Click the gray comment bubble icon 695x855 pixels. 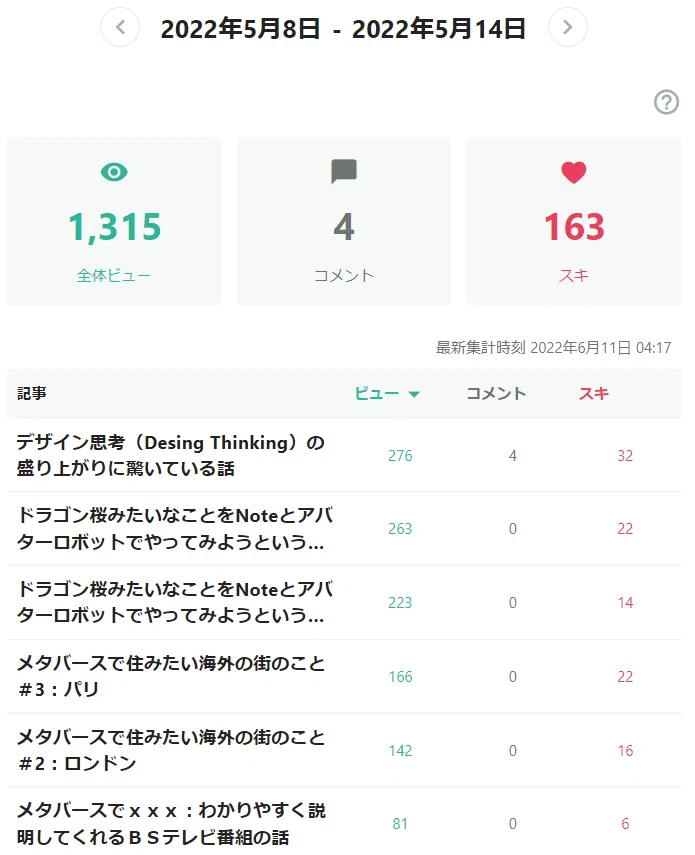(343, 172)
